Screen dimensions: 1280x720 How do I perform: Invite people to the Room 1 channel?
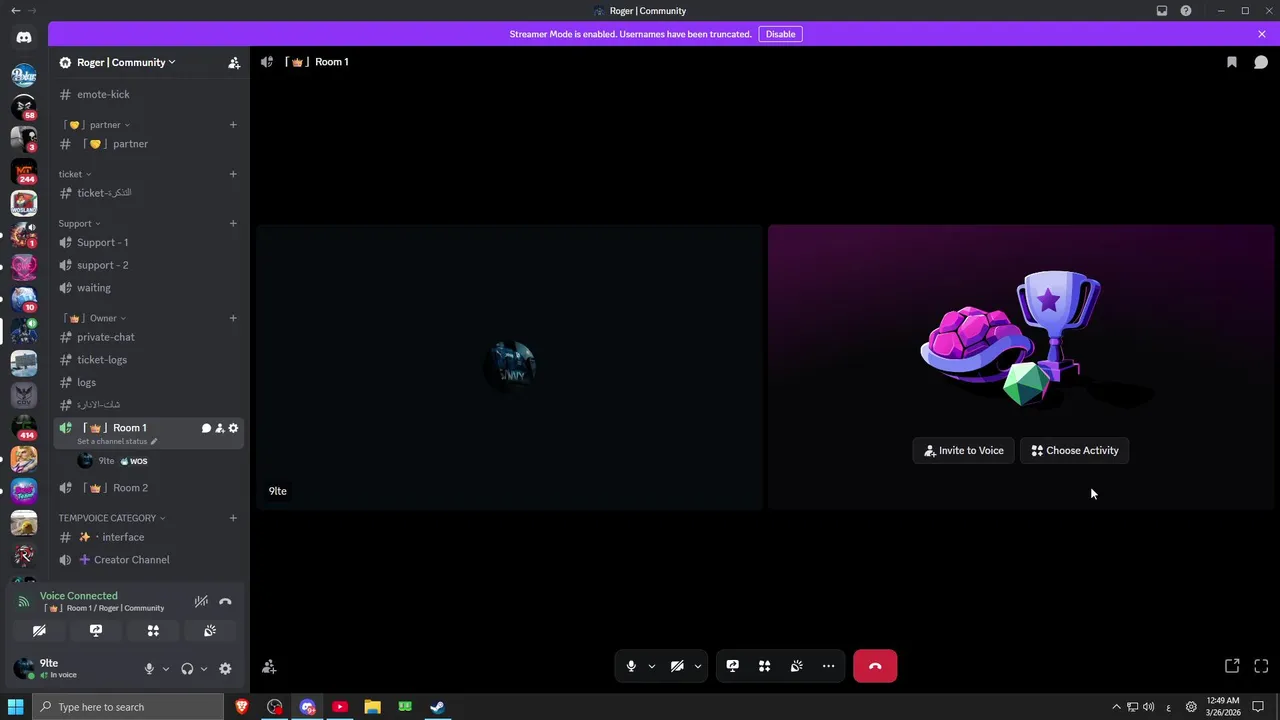pos(220,428)
